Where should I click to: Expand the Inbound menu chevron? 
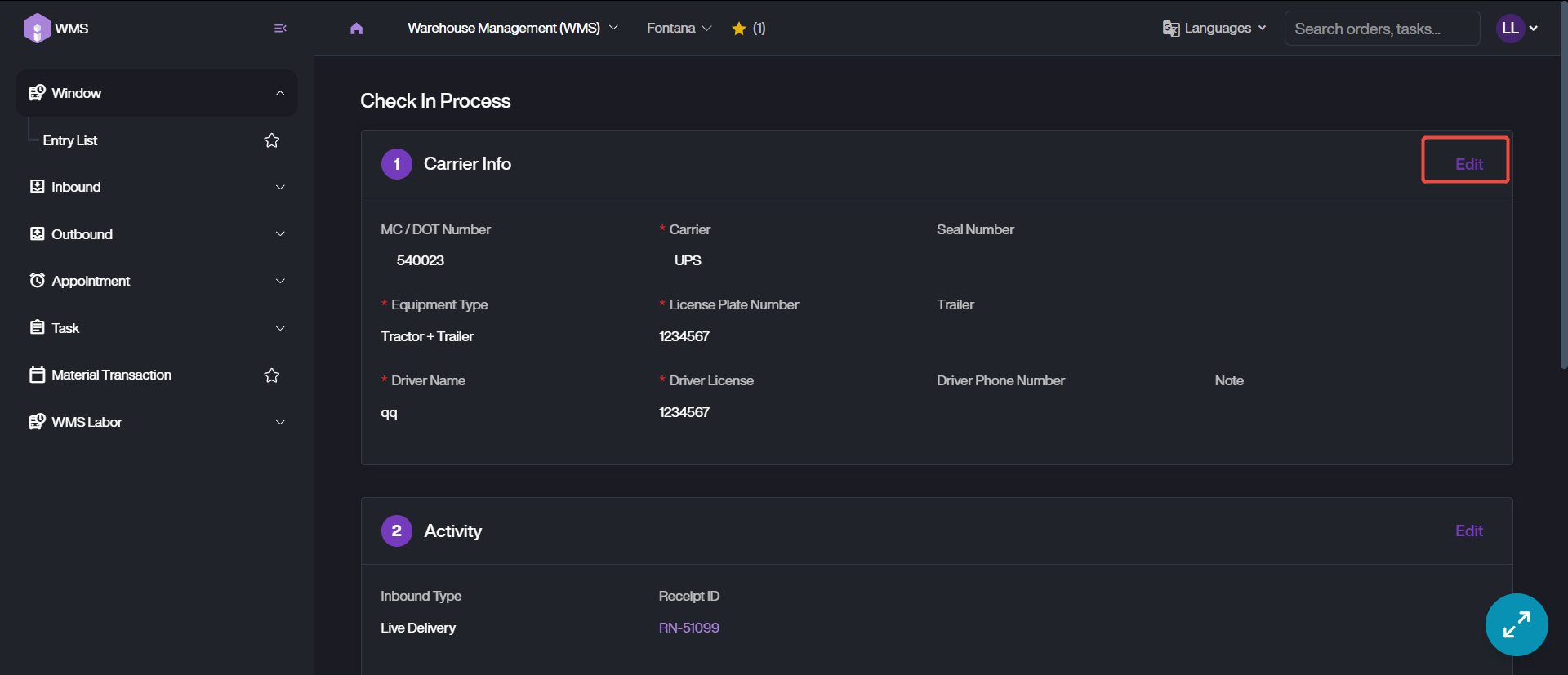coord(280,187)
